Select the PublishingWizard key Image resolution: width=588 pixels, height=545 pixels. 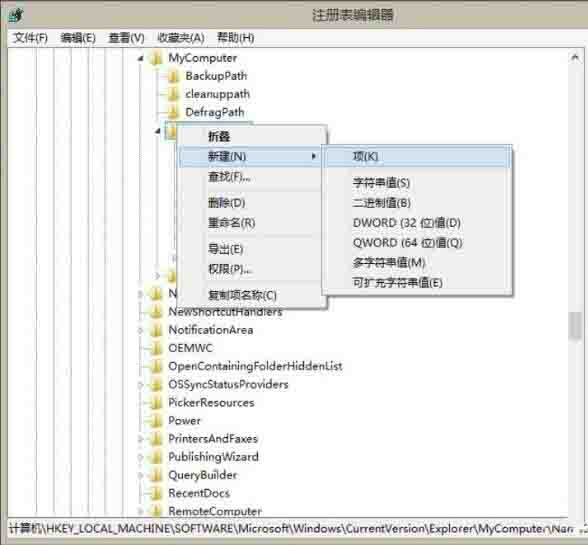213,457
